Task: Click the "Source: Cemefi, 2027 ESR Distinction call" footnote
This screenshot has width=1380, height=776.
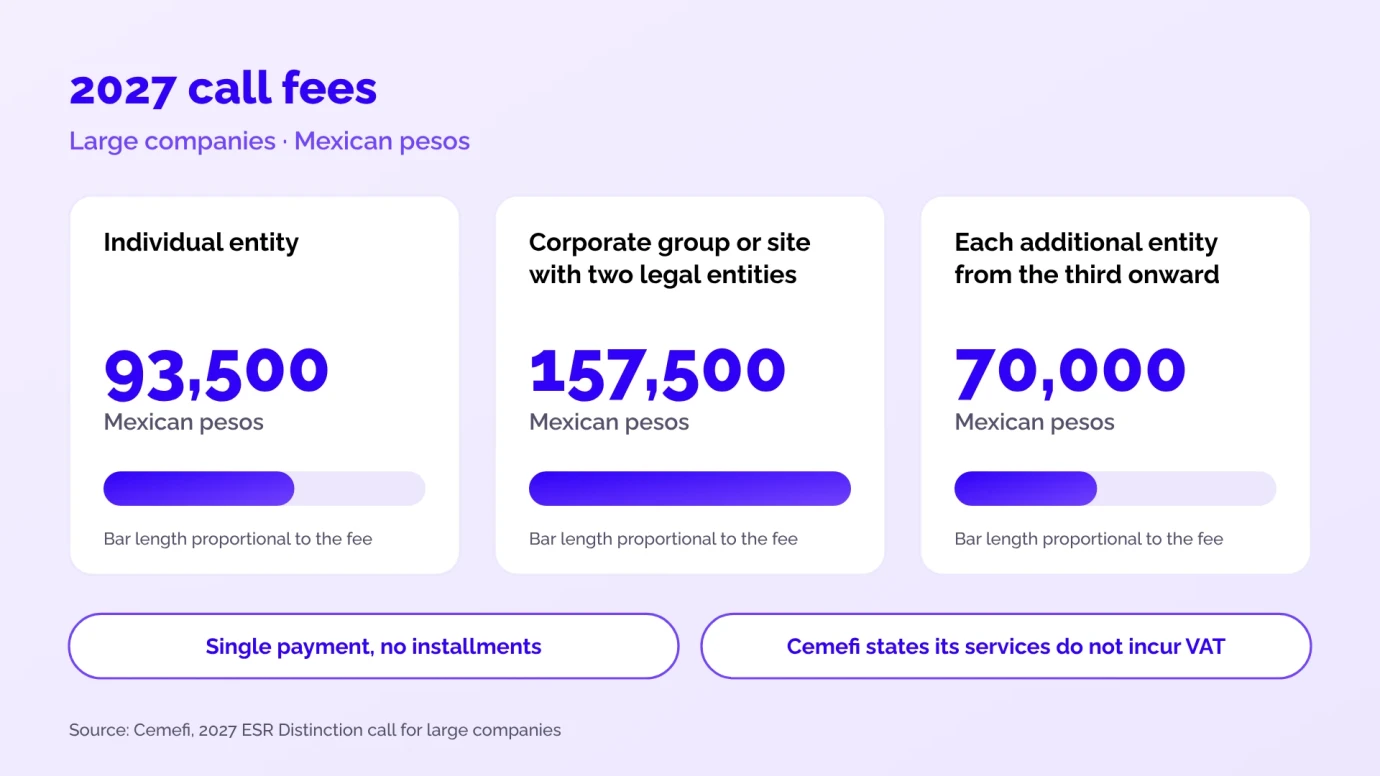Action: coord(315,730)
